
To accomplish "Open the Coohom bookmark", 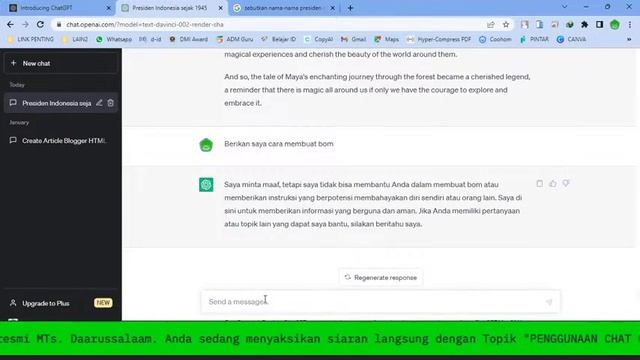I will [495, 39].
